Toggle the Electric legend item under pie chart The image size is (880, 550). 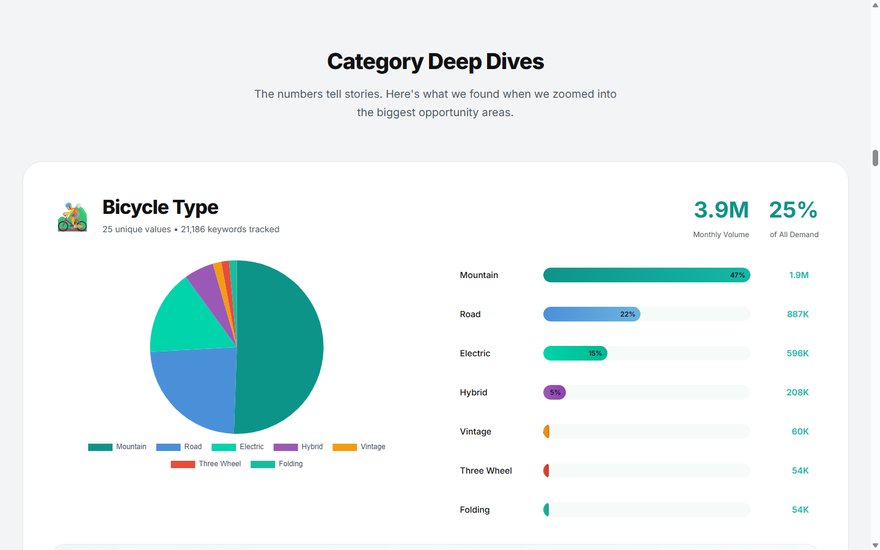click(x=237, y=447)
